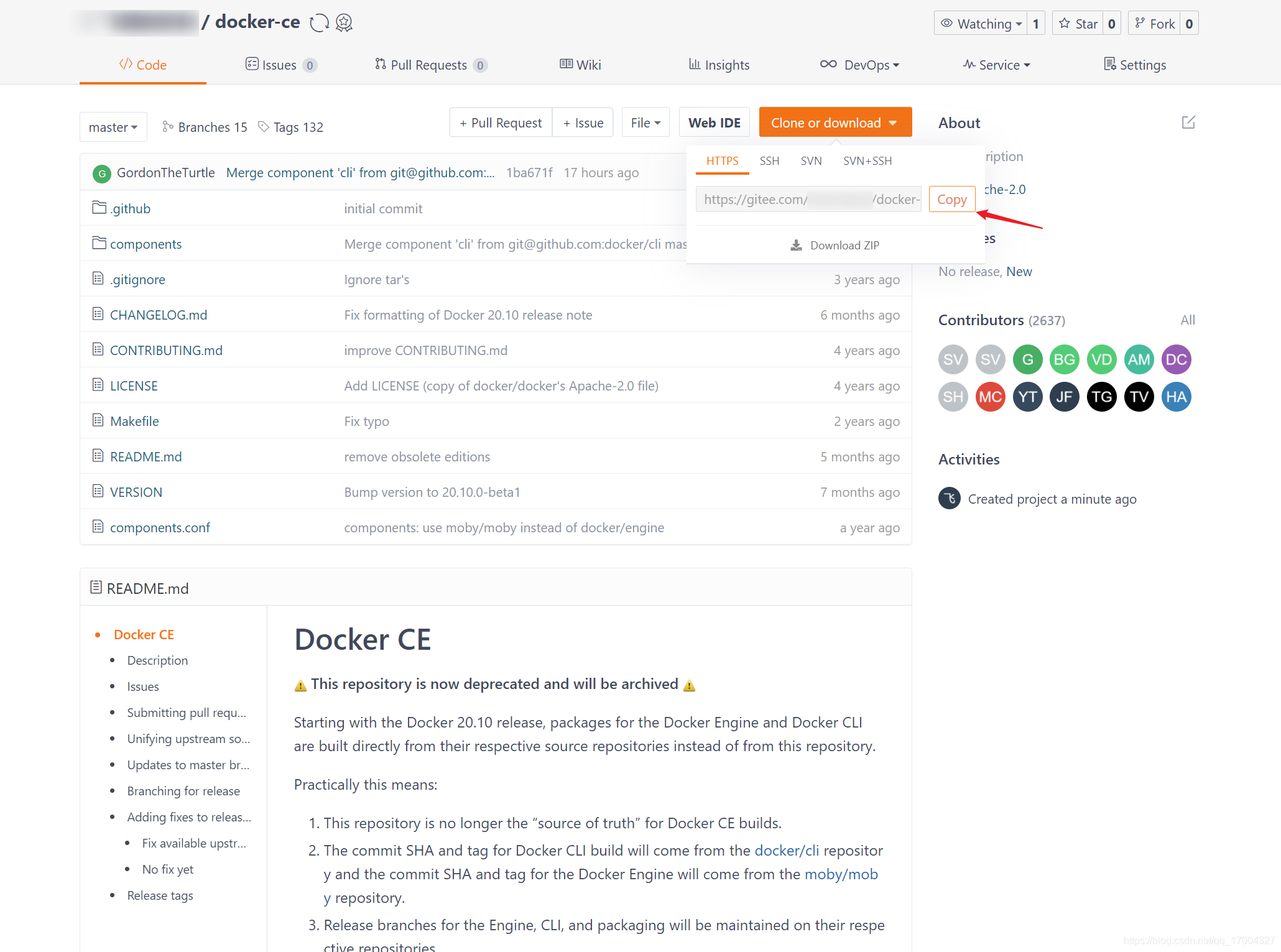Select HTTPS clone protocol toggle

click(722, 161)
